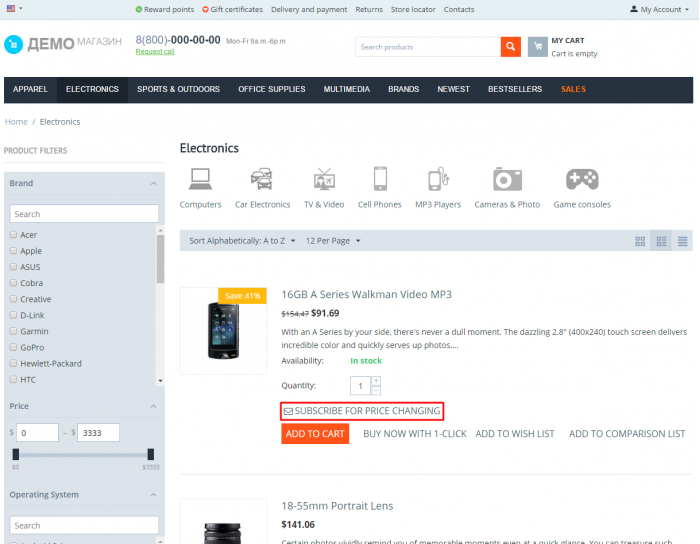The width and height of the screenshot is (700, 544).
Task: Click the Walkman product thumbnail
Action: point(223,331)
